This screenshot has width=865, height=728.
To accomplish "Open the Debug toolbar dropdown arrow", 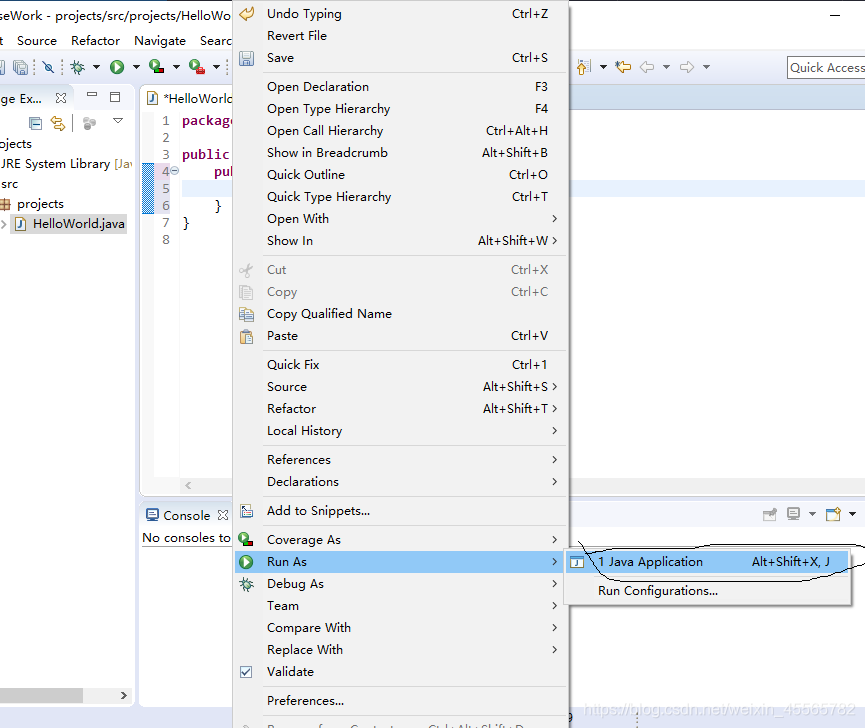I will 97,67.
